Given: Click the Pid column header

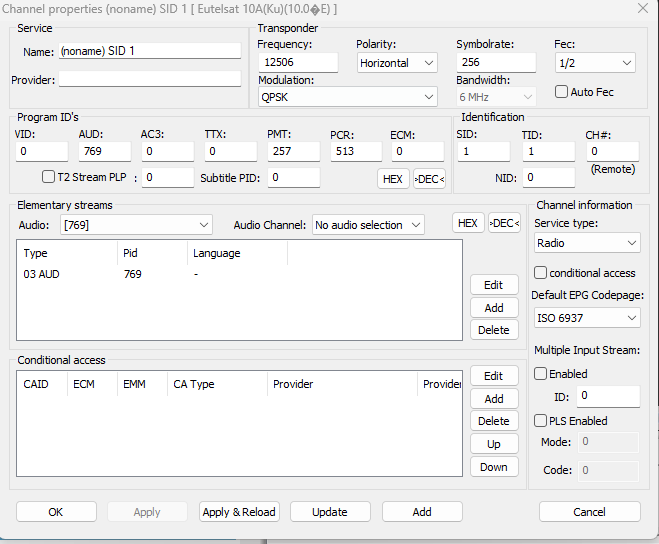Looking at the screenshot, I should (x=152, y=253).
